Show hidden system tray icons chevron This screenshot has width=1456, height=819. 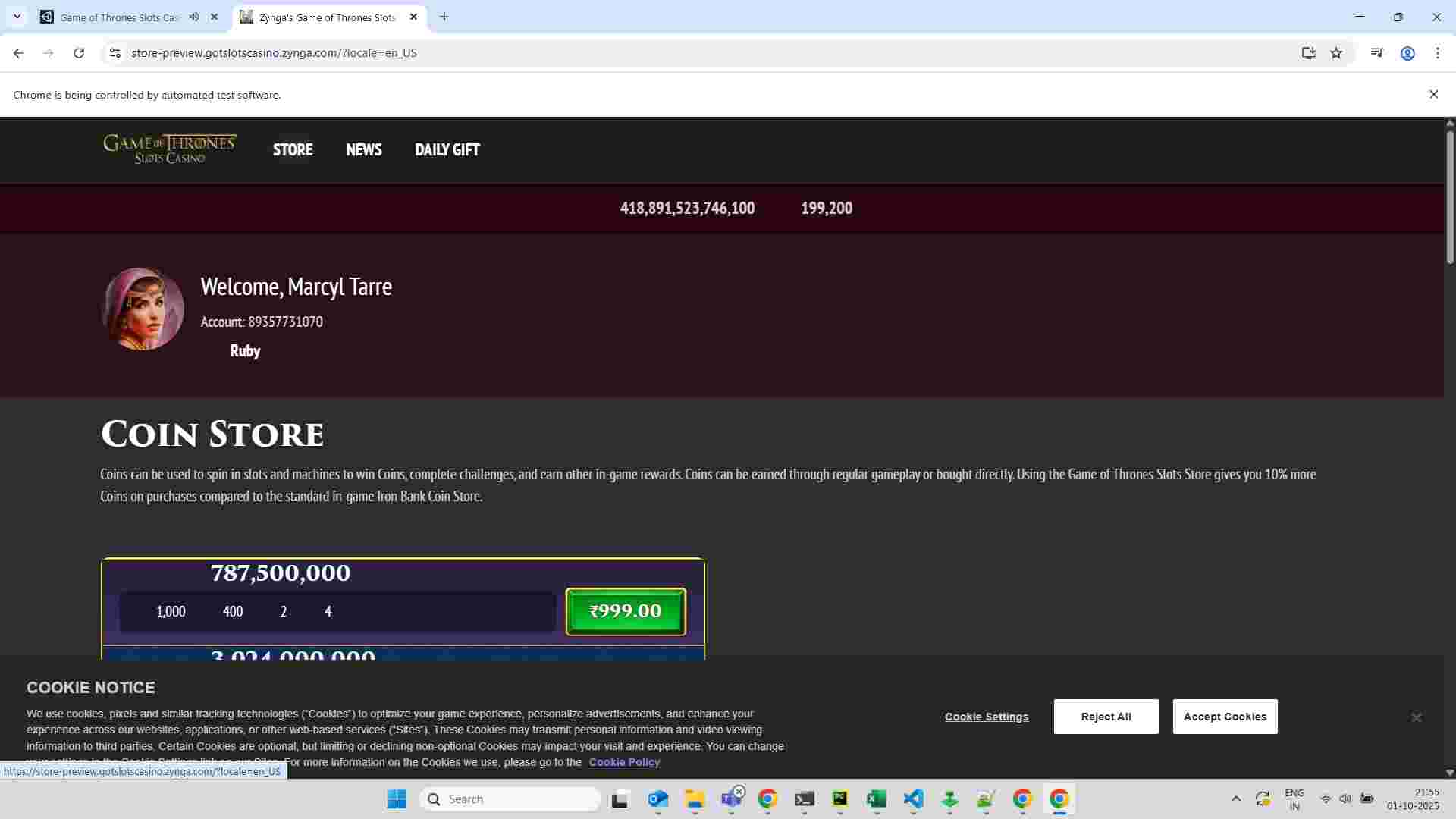pyautogui.click(x=1235, y=799)
